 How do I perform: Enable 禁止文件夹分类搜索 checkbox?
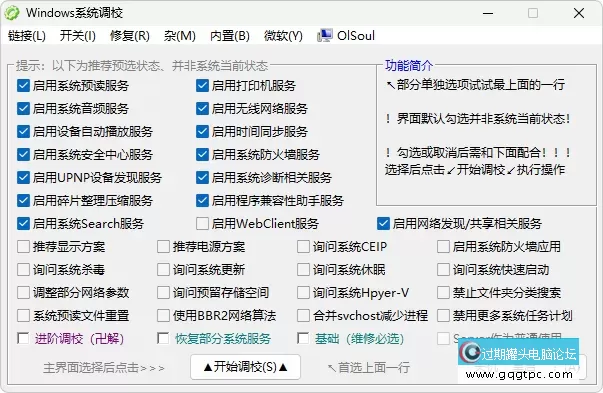coord(443,293)
